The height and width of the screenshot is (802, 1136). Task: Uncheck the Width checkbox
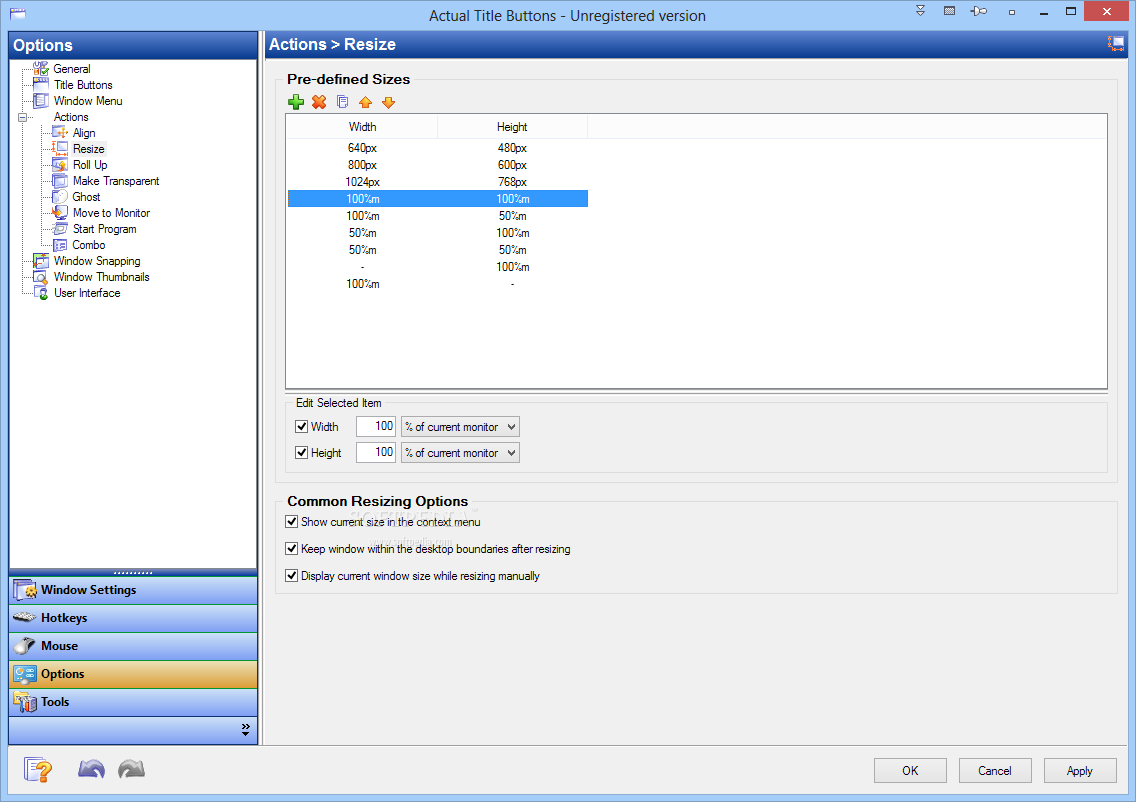point(301,427)
